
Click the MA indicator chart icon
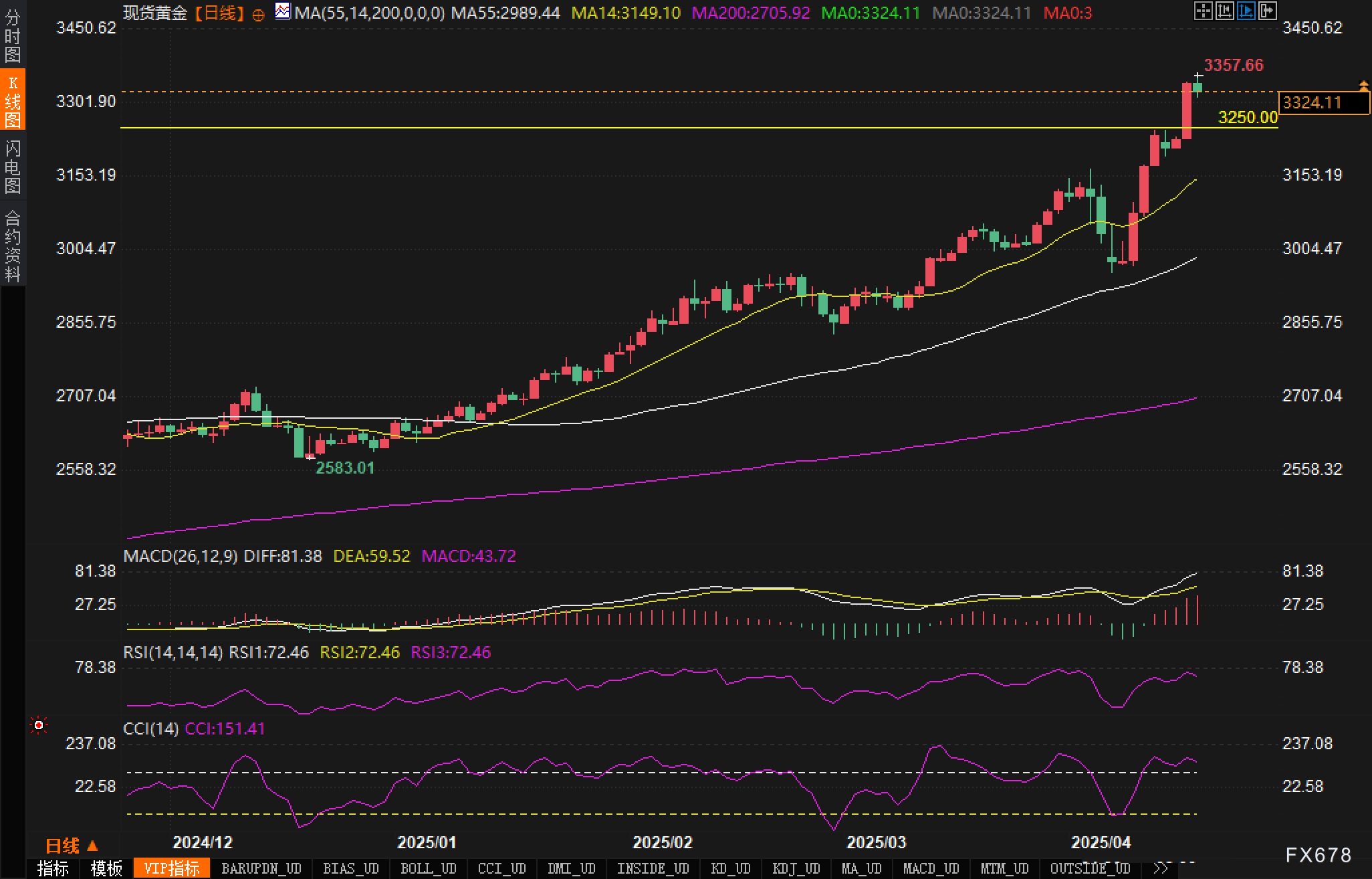click(x=283, y=11)
